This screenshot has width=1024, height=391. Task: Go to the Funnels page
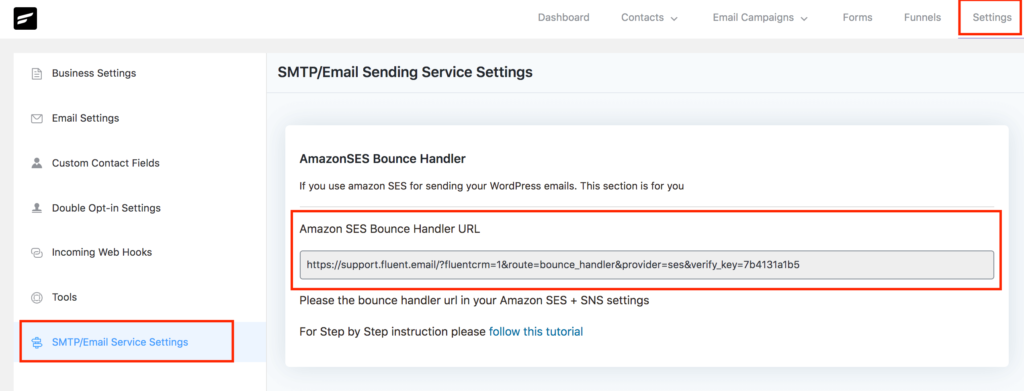point(922,18)
